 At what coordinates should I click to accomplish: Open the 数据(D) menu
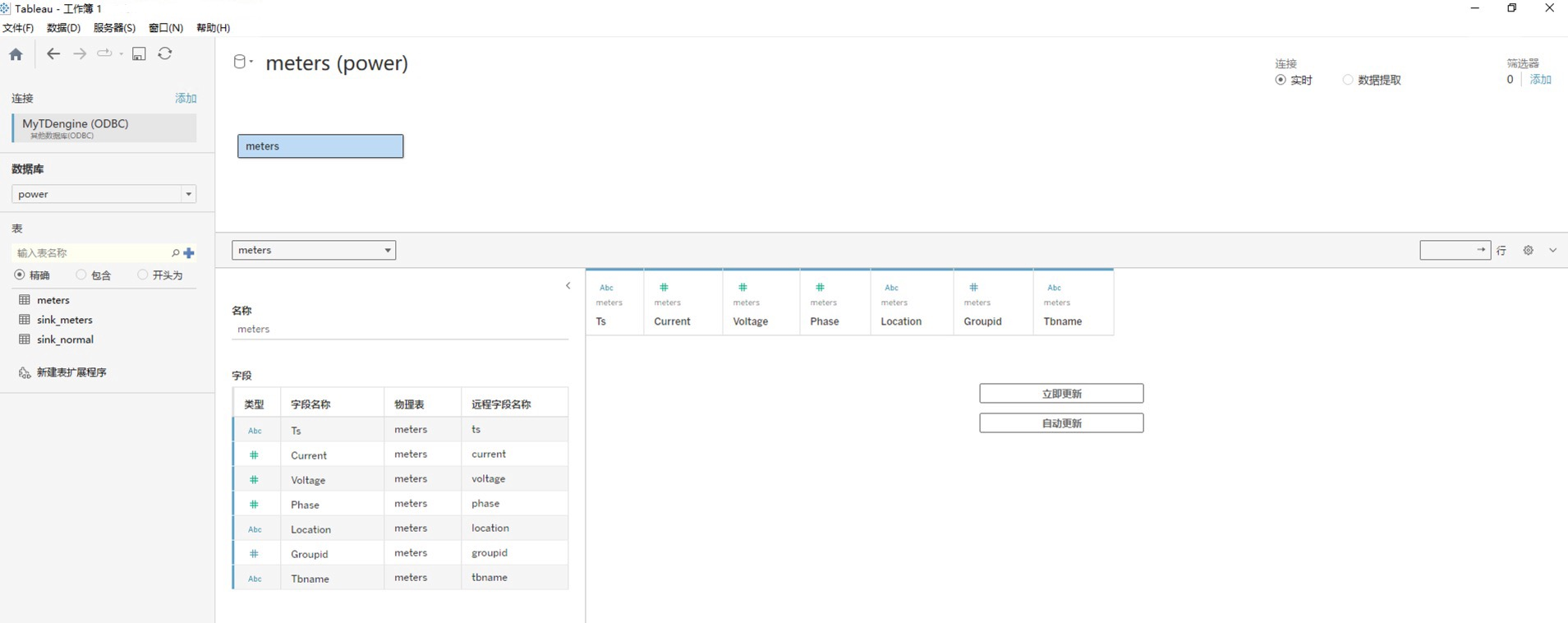pos(63,28)
